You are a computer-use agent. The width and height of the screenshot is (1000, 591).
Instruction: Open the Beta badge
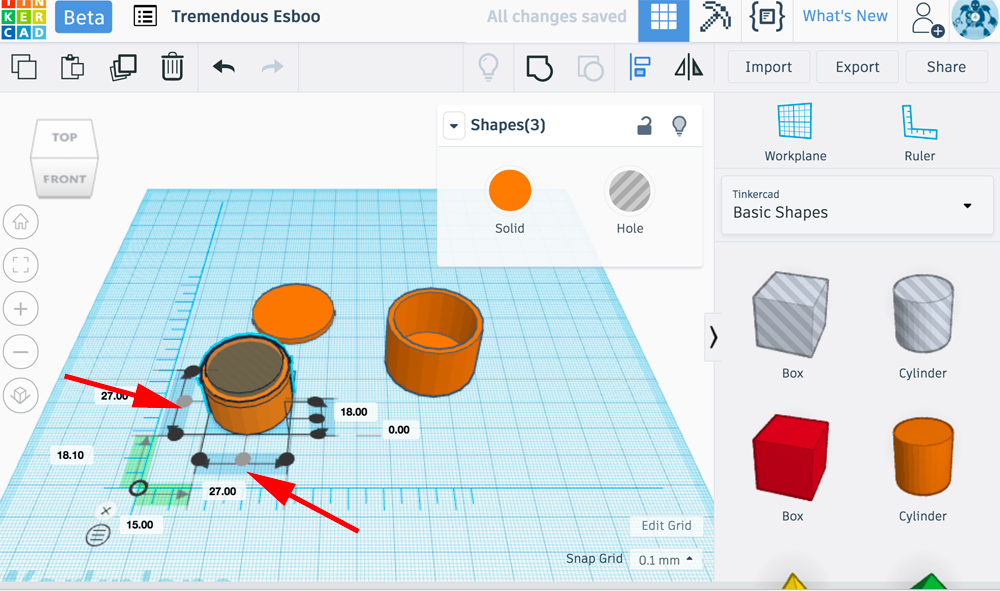coord(84,17)
